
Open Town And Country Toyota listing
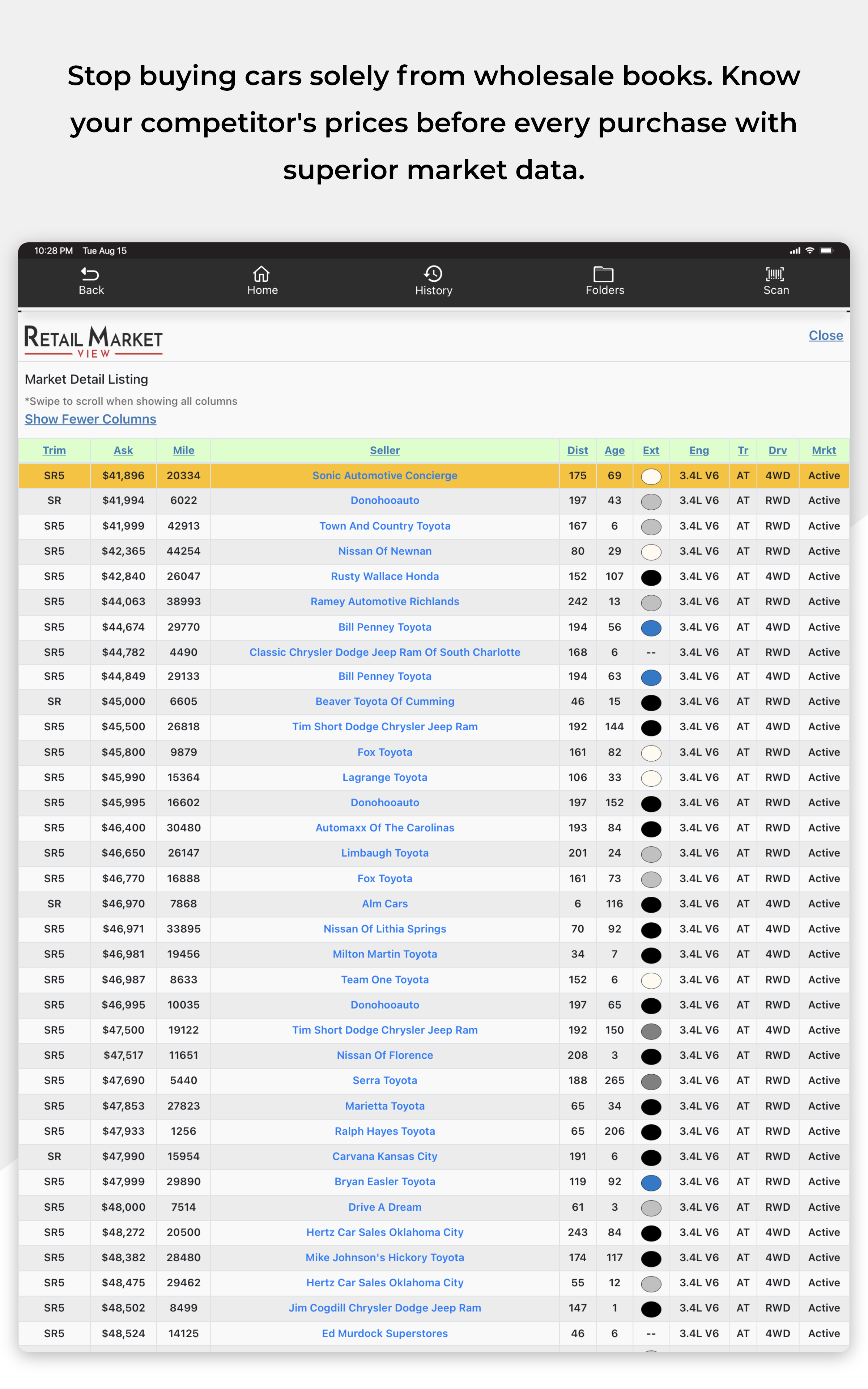point(384,526)
